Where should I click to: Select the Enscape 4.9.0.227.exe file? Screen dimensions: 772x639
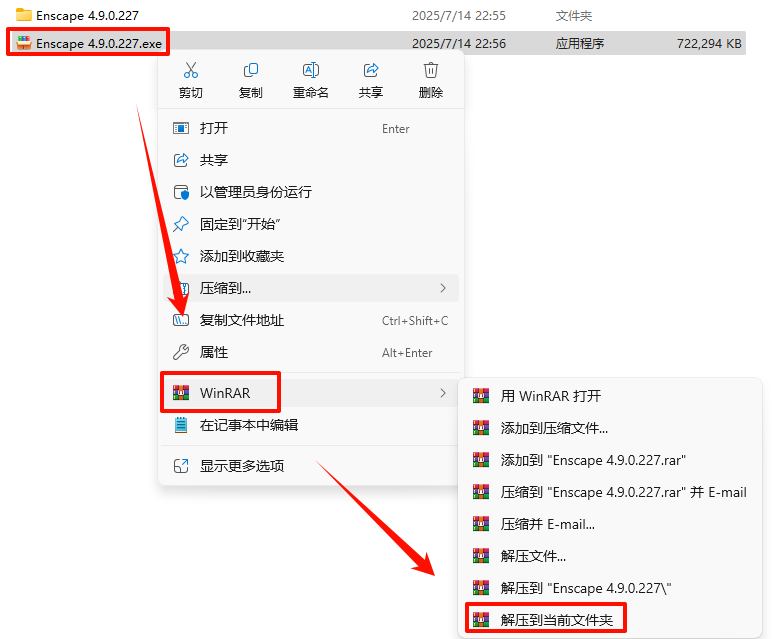click(x=89, y=43)
